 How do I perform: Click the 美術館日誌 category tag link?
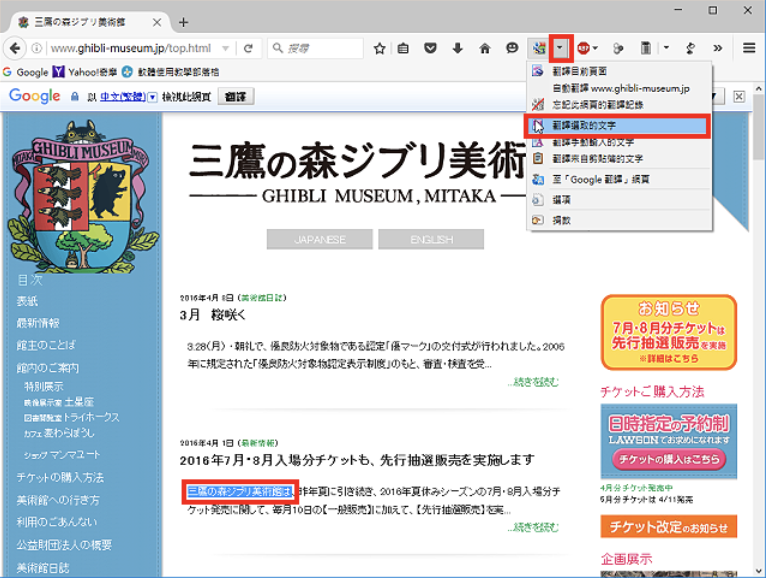[261, 298]
